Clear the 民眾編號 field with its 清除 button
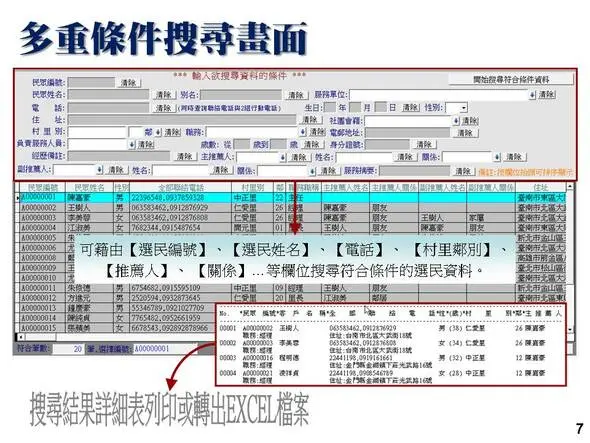 coord(128,82)
